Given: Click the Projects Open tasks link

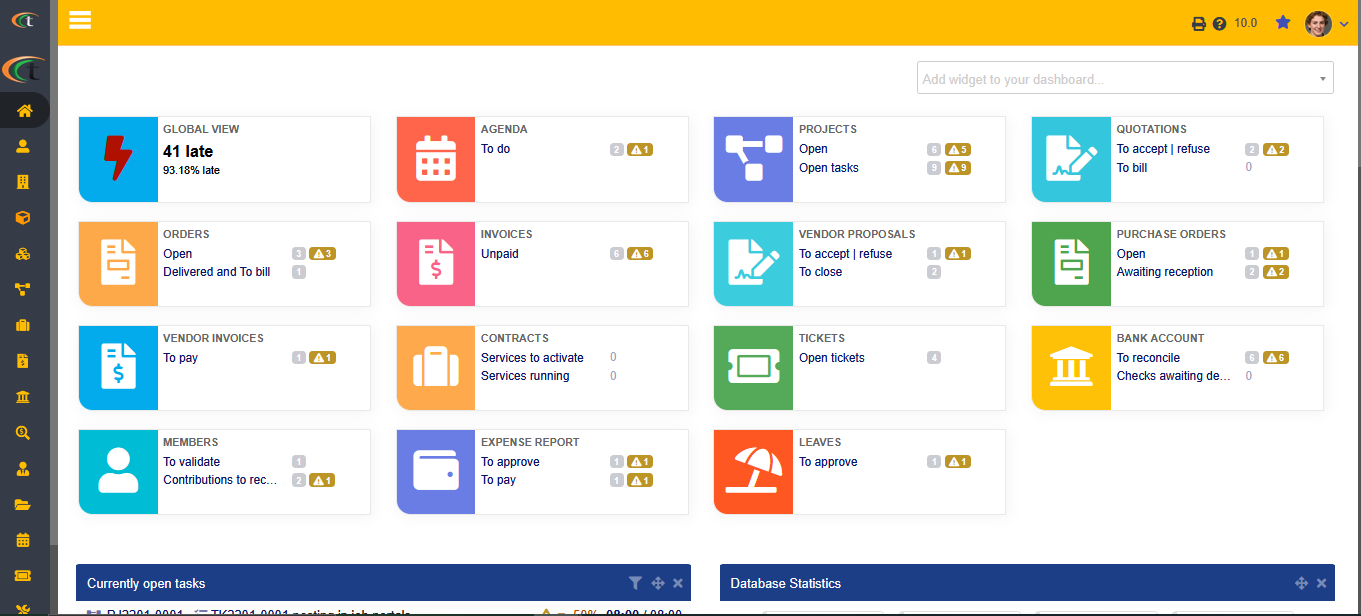Looking at the screenshot, I should pyautogui.click(x=828, y=168).
